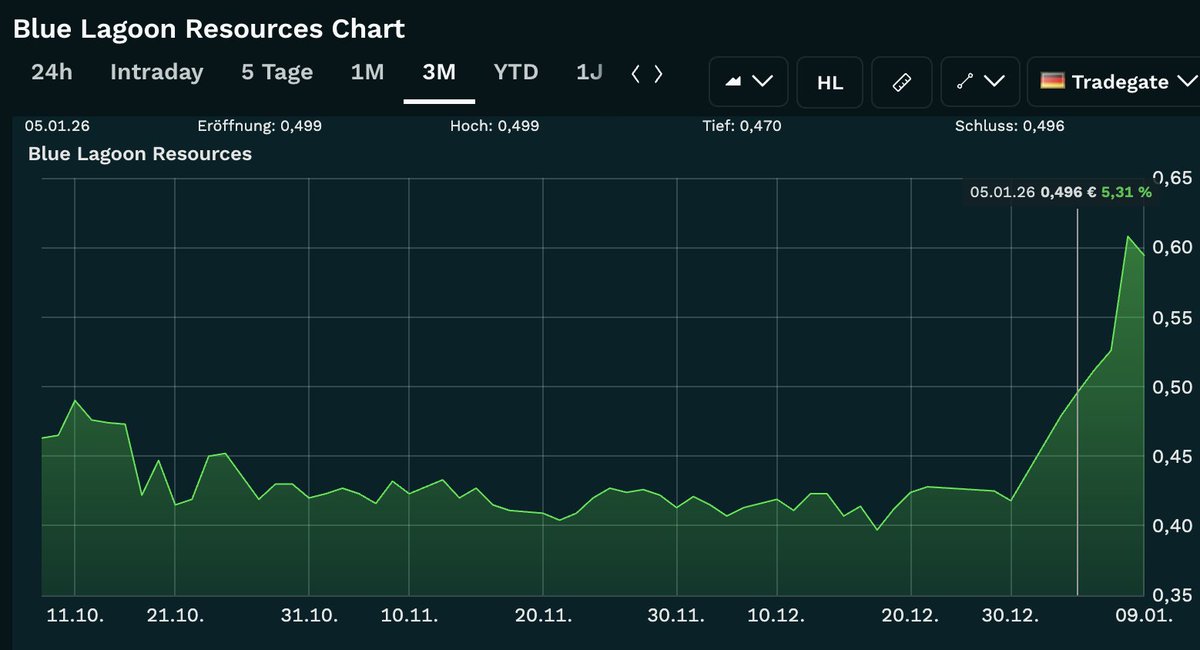
Task: Click the 0,35 y-axis price label
Action: pyautogui.click(x=1172, y=594)
